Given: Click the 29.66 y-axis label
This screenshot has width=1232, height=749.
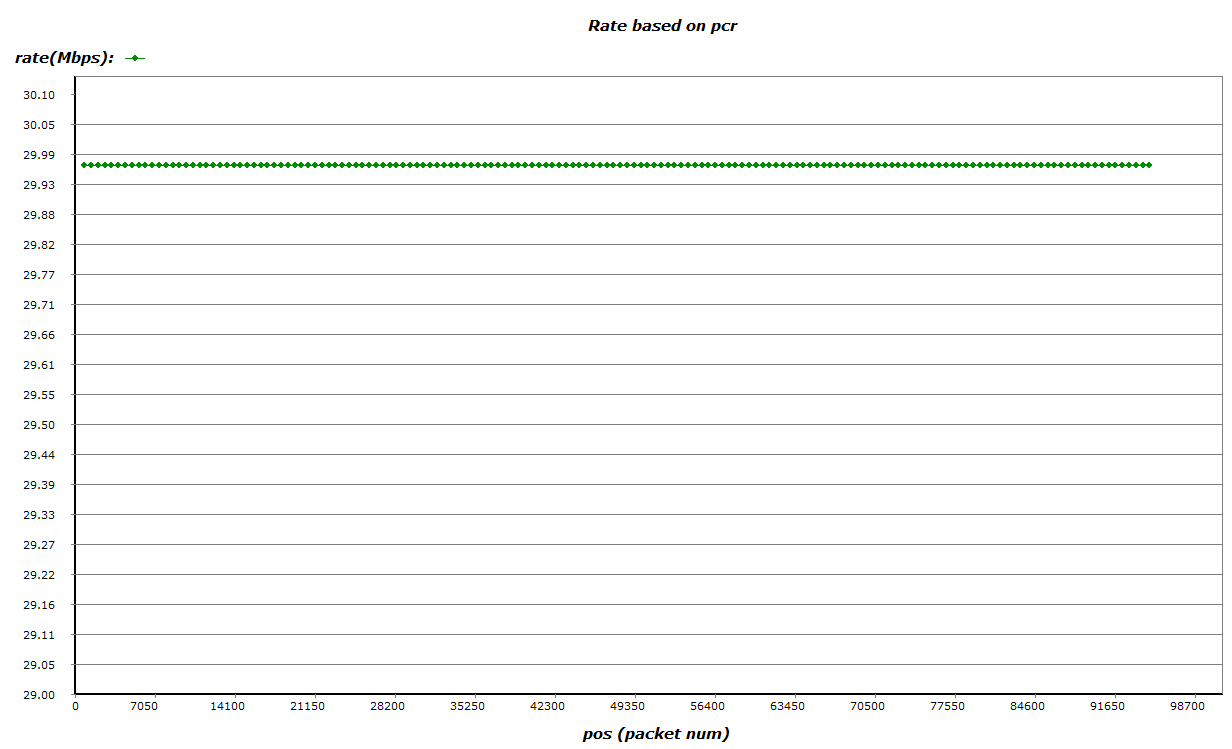Looking at the screenshot, I should [39, 335].
